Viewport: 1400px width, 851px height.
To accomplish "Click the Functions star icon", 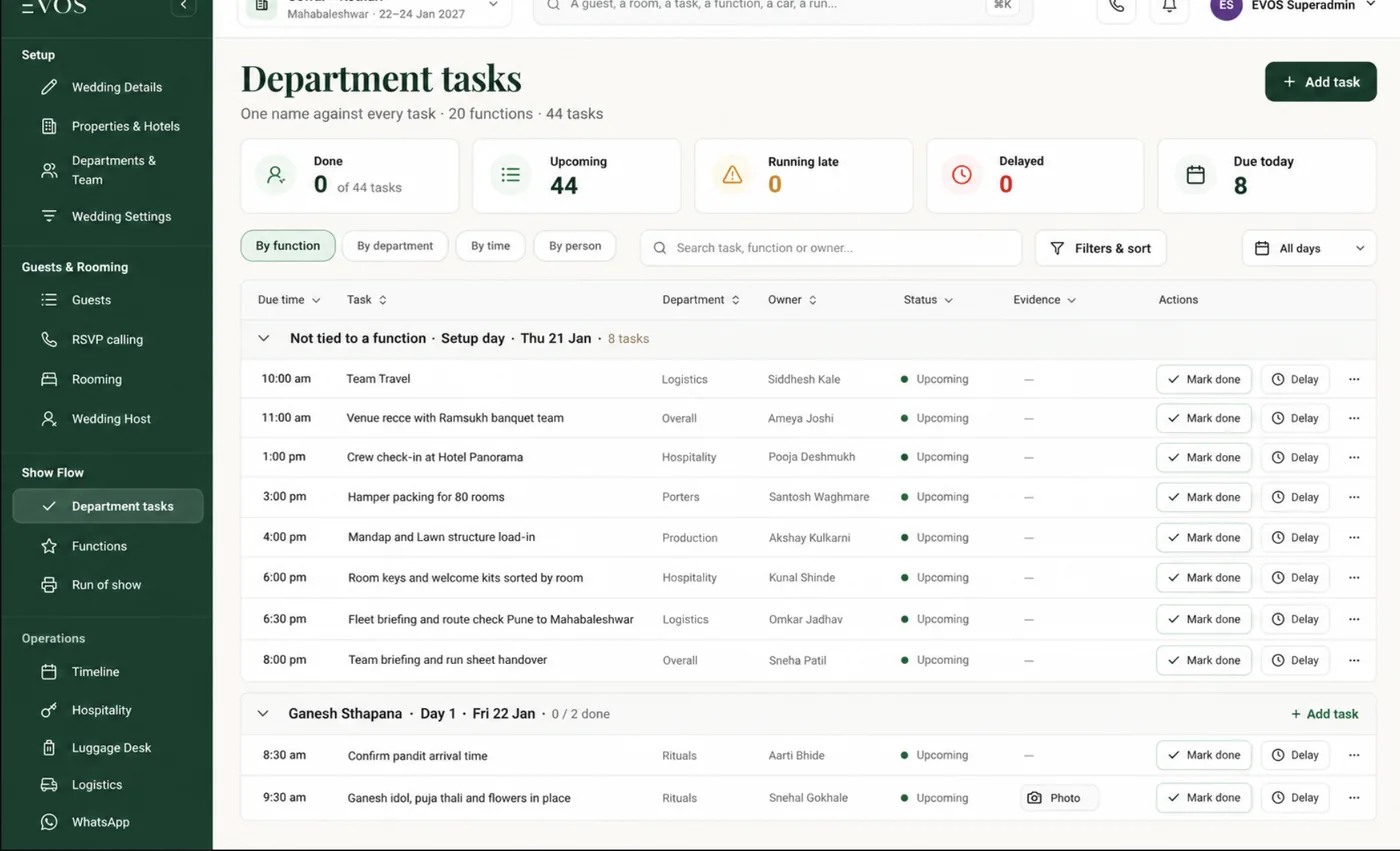I will (x=49, y=546).
